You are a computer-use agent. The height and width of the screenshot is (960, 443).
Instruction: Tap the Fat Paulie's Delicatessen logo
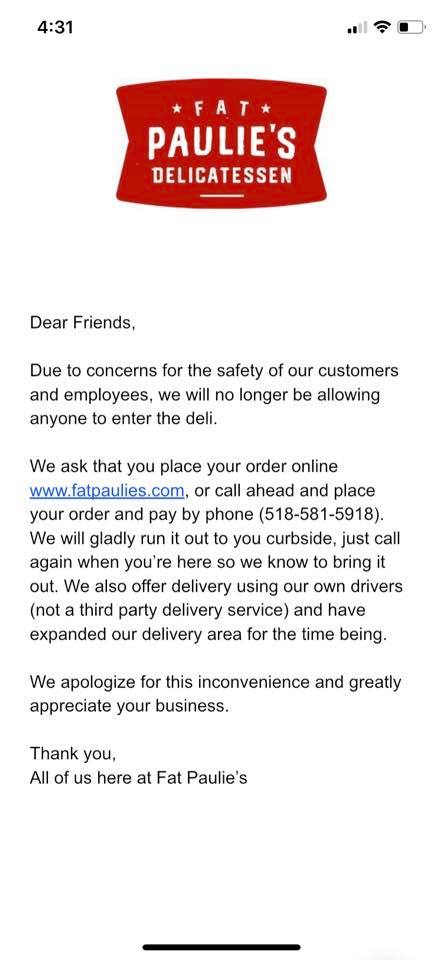221,144
